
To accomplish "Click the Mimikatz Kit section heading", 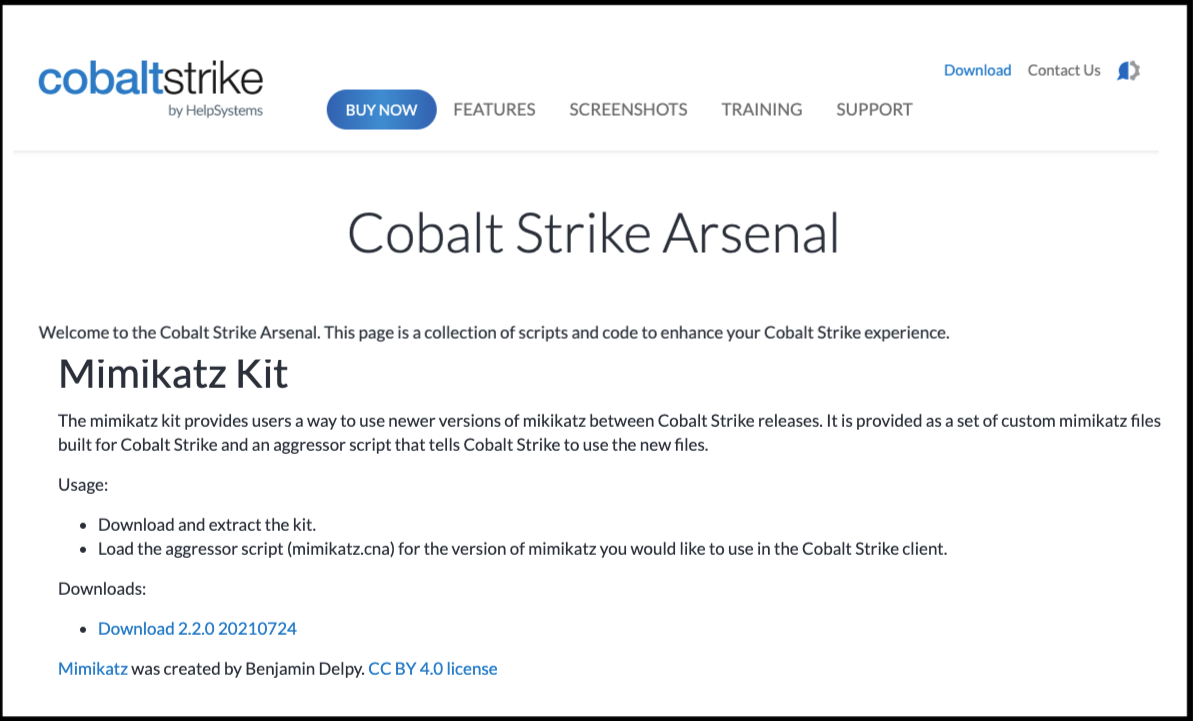I will pos(173,374).
